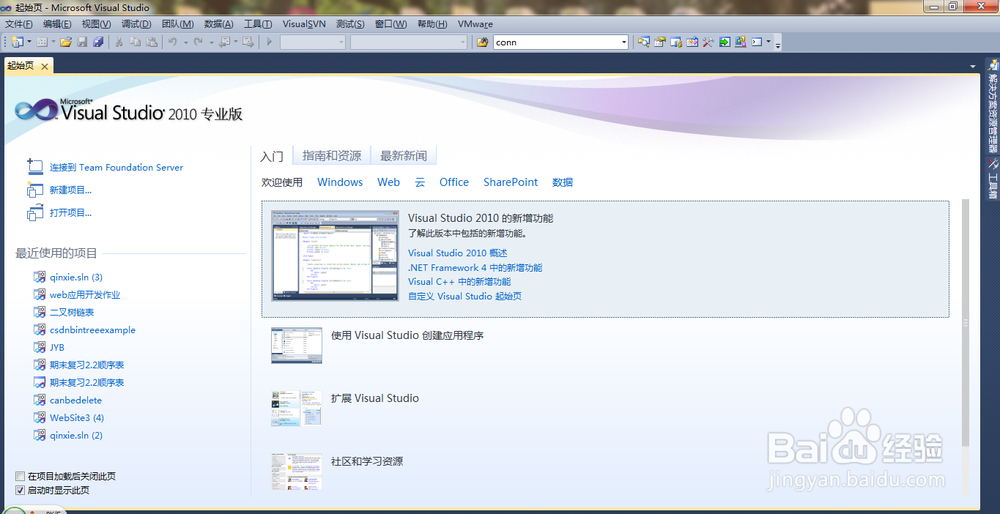Open recent project csdnbintreeexample
The width and height of the screenshot is (1000, 514).
[x=92, y=330]
